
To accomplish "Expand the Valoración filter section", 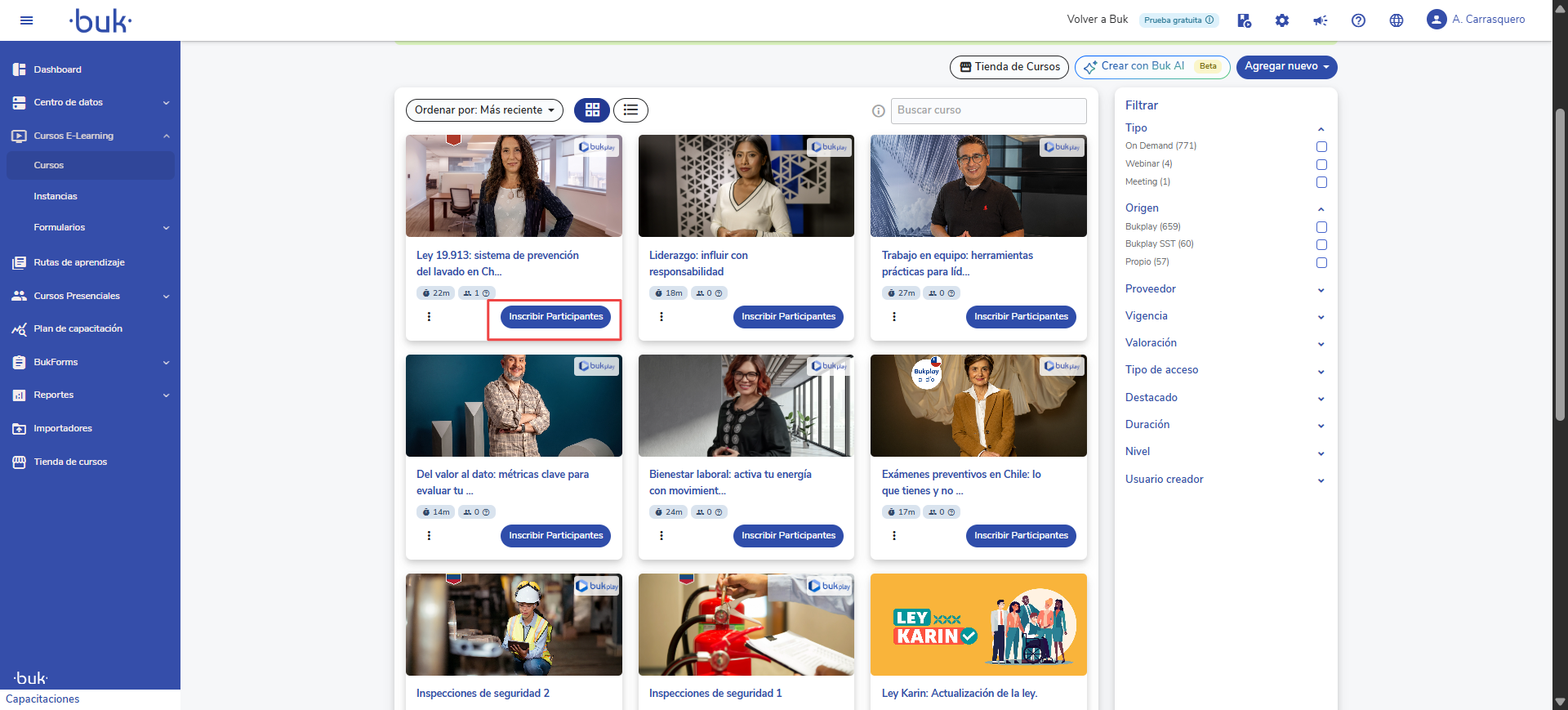I will click(1321, 344).
